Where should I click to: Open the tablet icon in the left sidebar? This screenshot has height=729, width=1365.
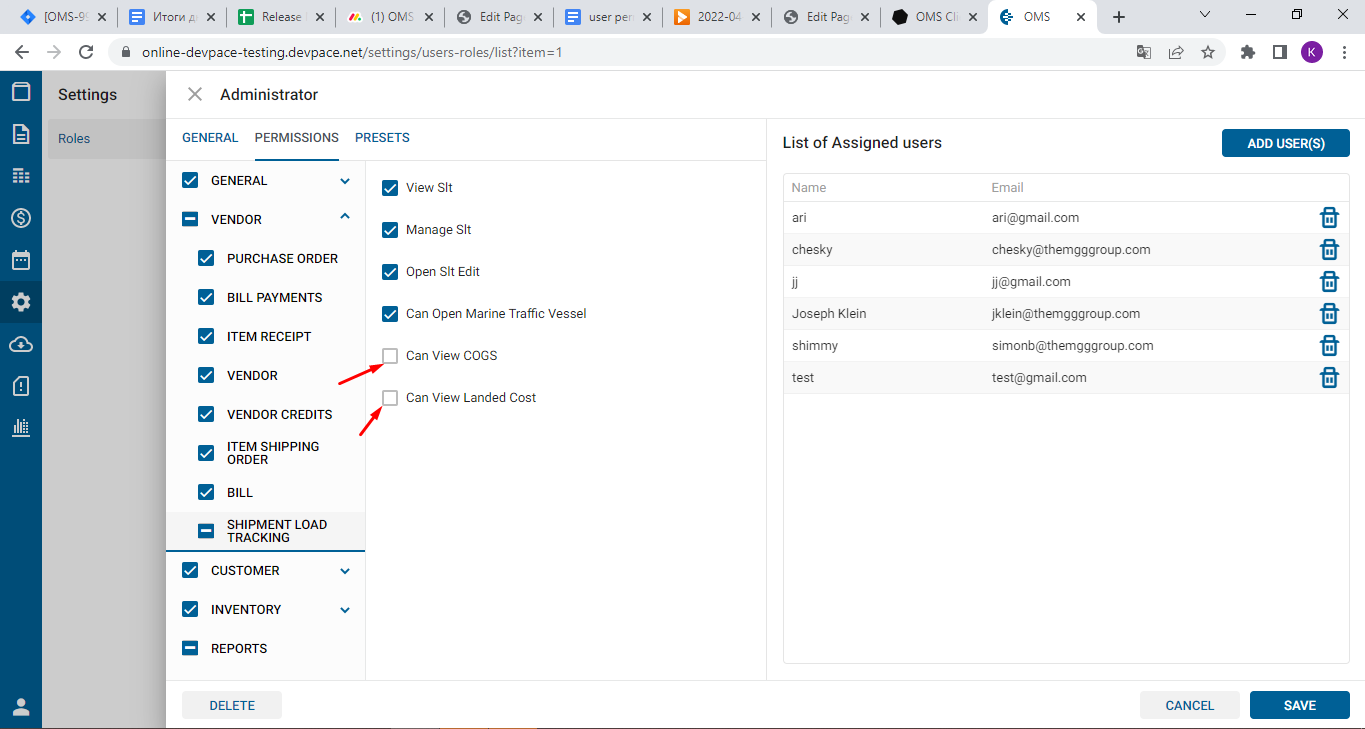click(20, 92)
